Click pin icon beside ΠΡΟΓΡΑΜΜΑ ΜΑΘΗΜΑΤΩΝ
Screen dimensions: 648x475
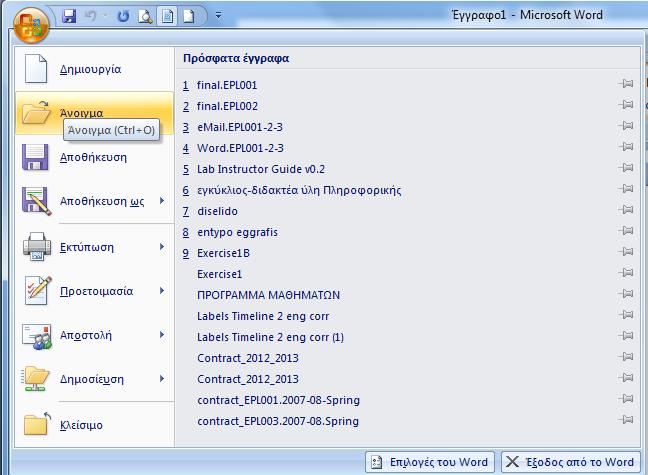[626, 294]
